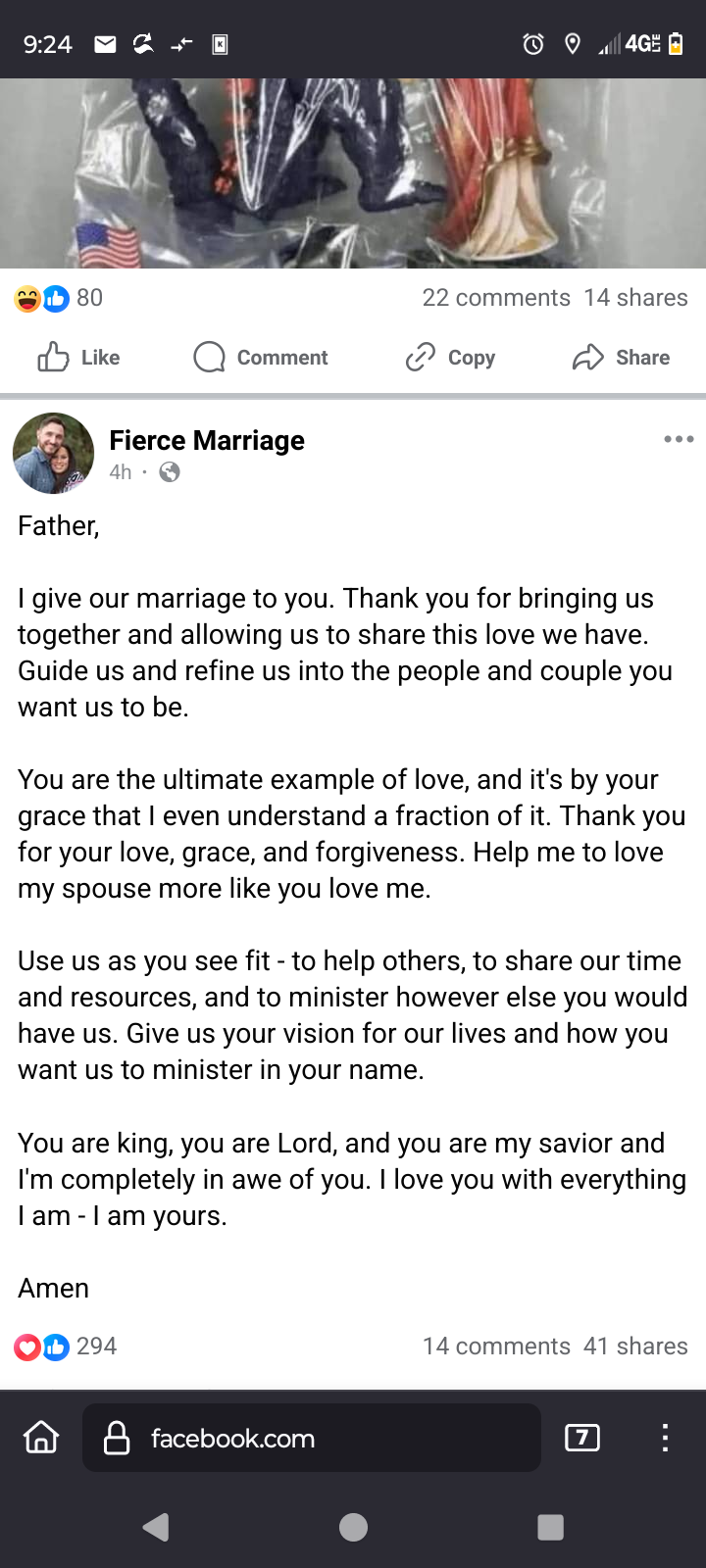The height and width of the screenshot is (1568, 706).
Task: Tap the Like thumbs-up icon
Action: coord(53,358)
